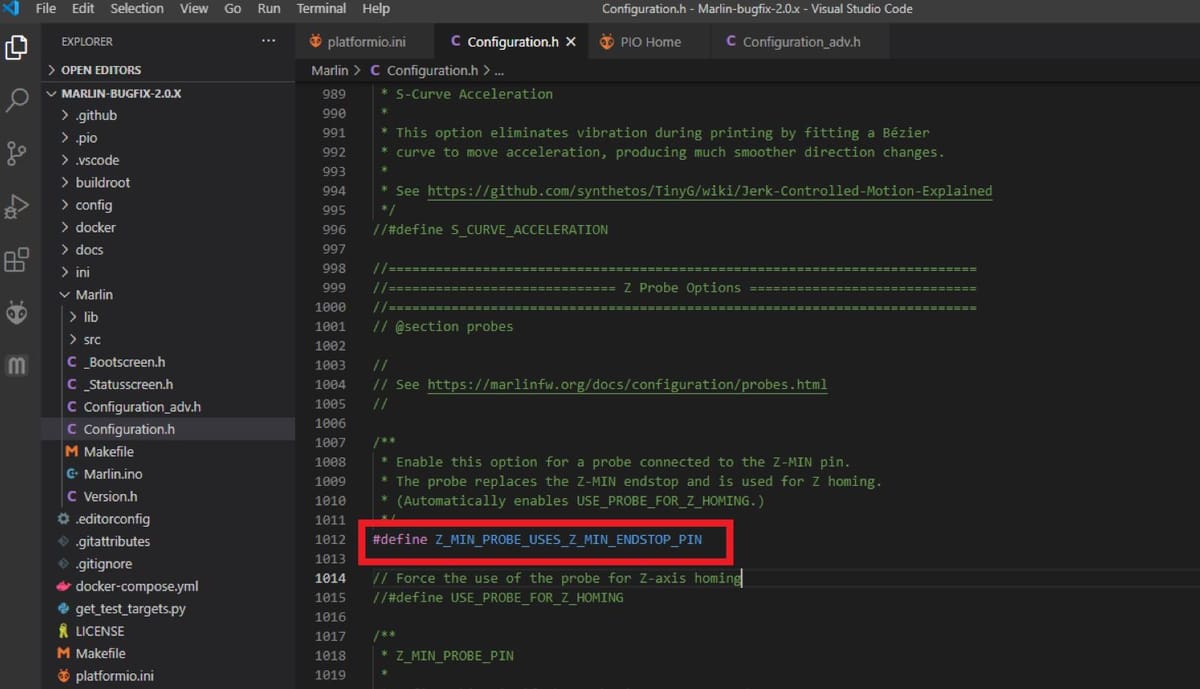Click the VS Code logo icon
Screen dimensions: 1200x689
tap(11, 9)
